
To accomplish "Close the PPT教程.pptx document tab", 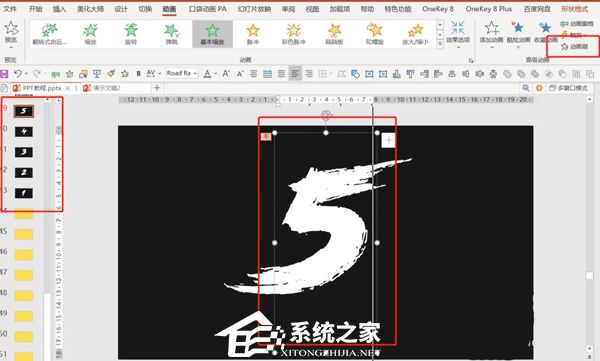I will 68,88.
